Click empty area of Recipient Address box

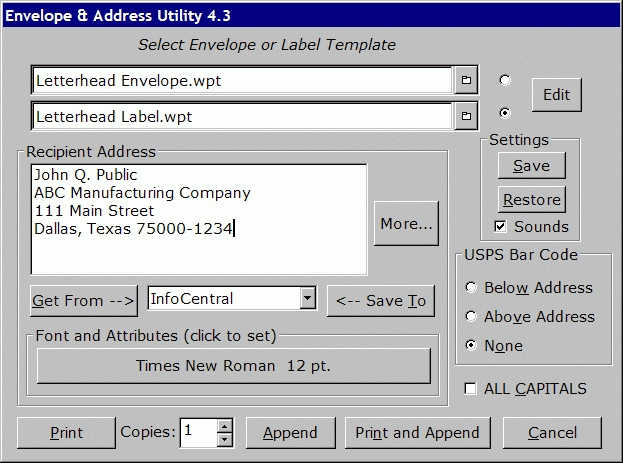click(199, 256)
